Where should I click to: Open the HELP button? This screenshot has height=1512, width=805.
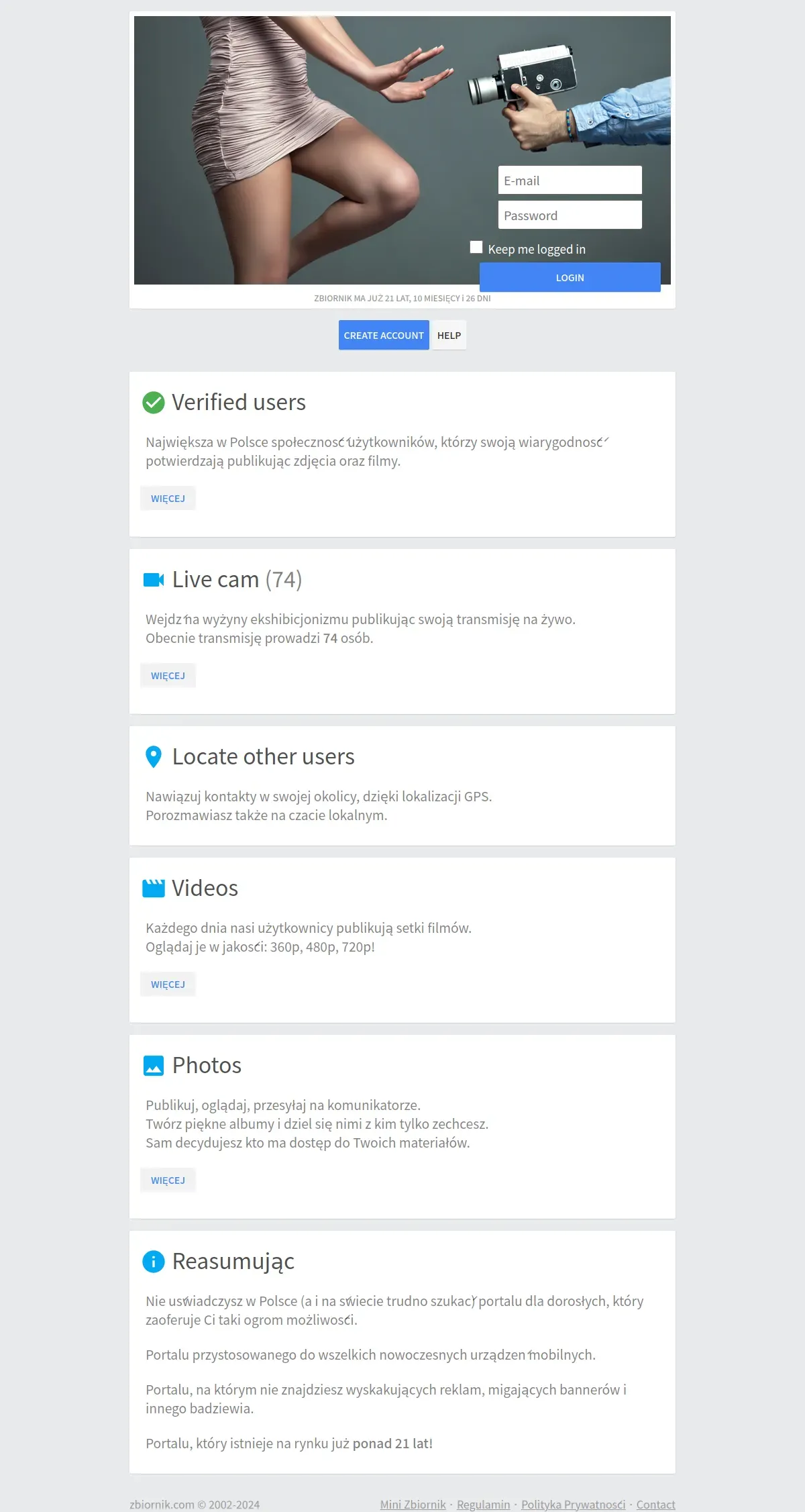[x=449, y=336]
